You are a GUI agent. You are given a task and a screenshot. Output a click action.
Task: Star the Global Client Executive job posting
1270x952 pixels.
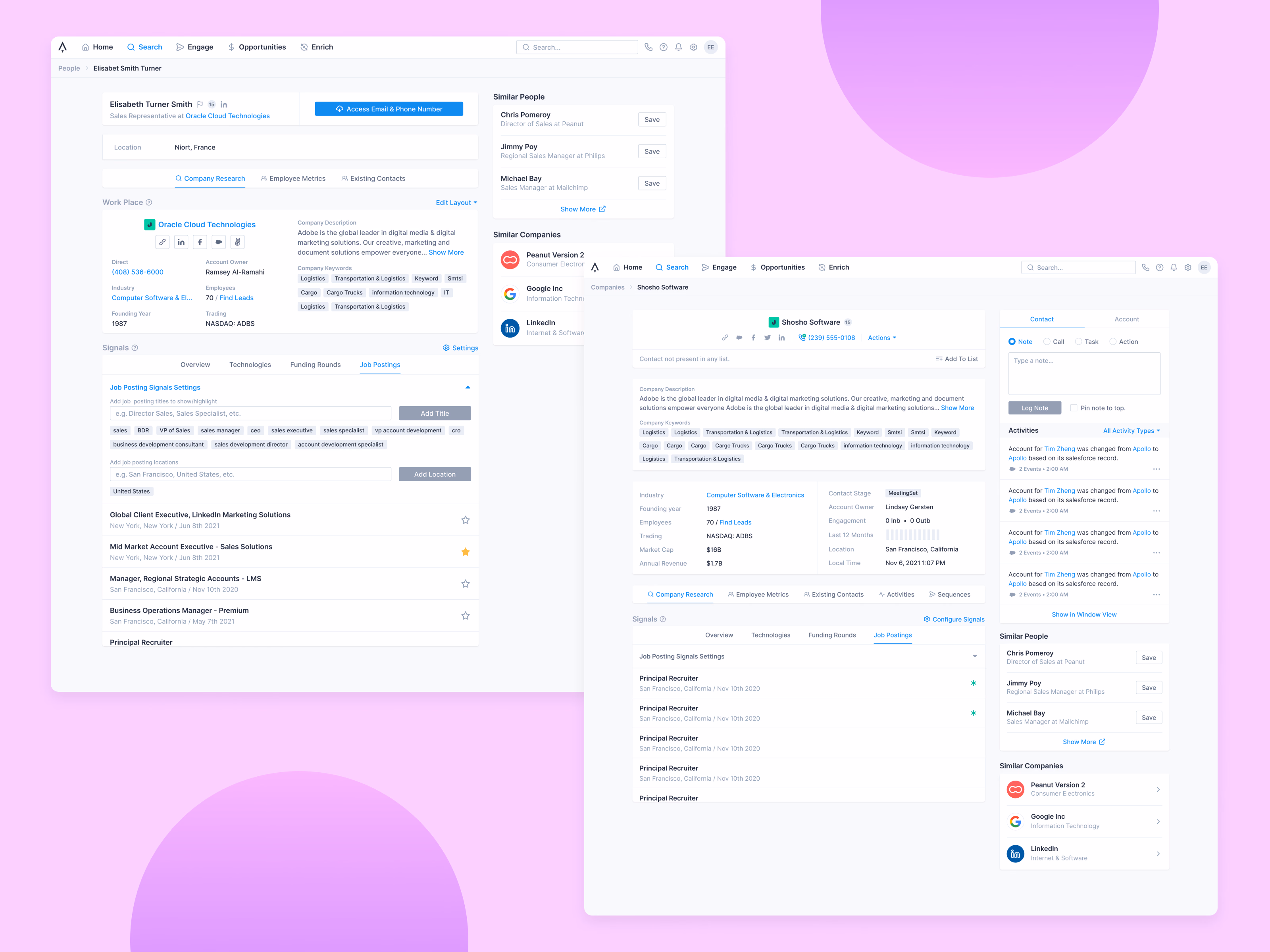pos(465,520)
